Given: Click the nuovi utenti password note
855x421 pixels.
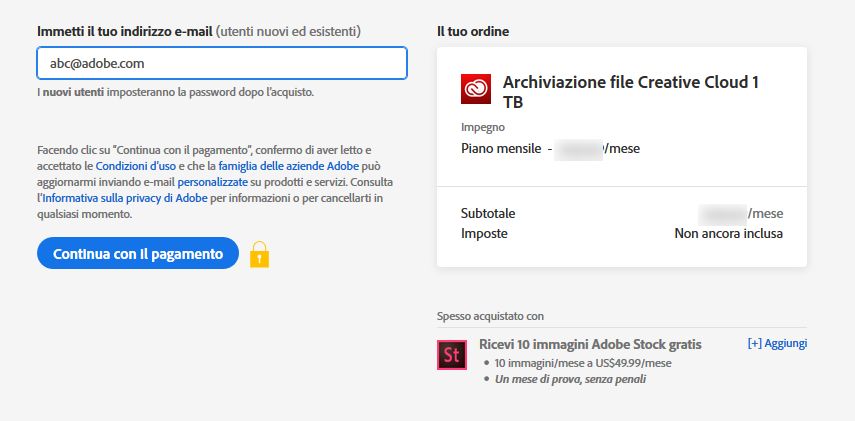Looking at the screenshot, I should 176,92.
